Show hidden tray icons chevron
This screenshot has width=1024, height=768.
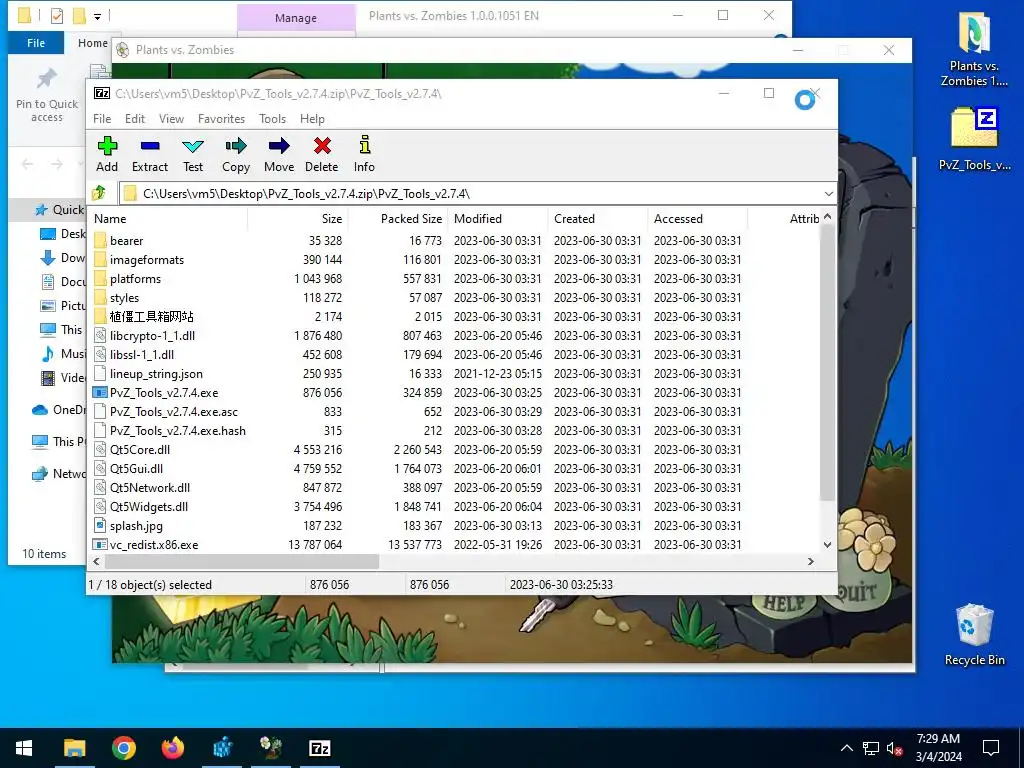846,748
